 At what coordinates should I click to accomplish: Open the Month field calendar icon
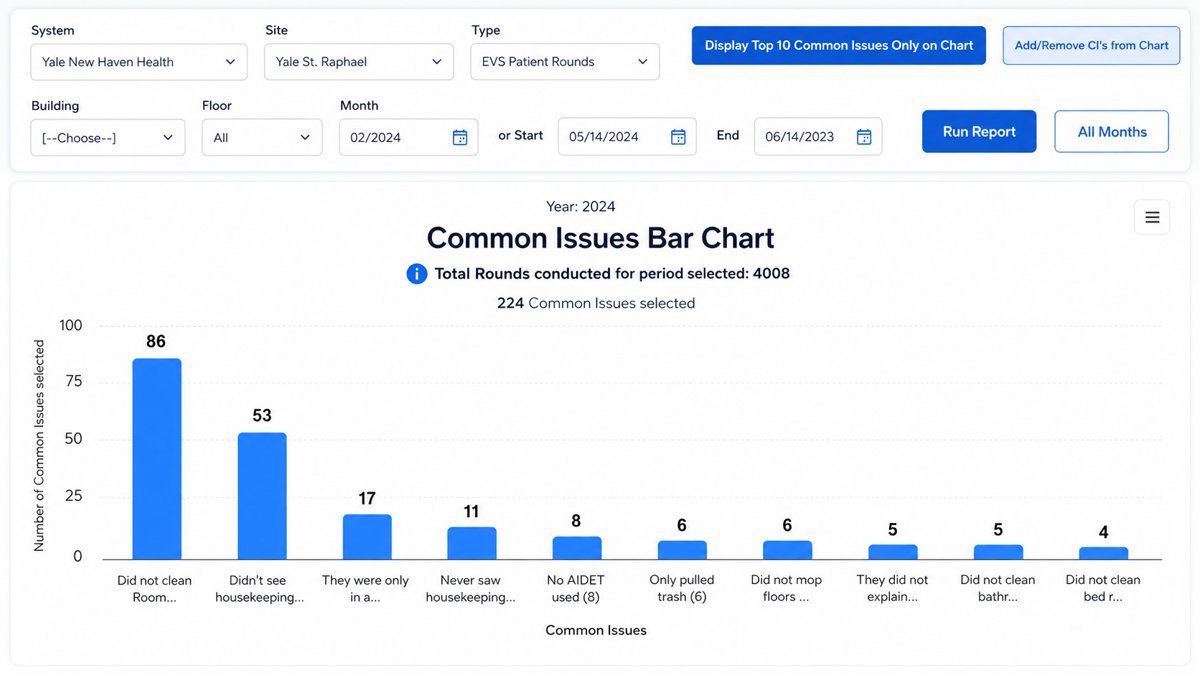(460, 137)
